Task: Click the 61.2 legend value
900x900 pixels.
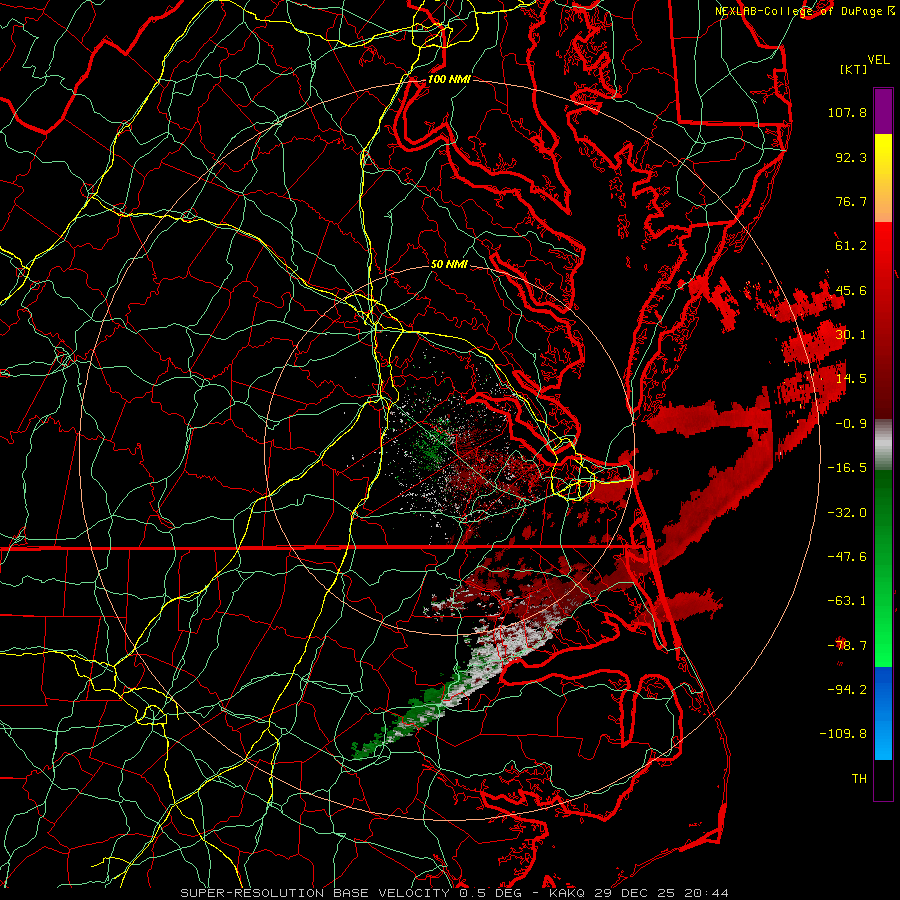Action: (x=851, y=246)
